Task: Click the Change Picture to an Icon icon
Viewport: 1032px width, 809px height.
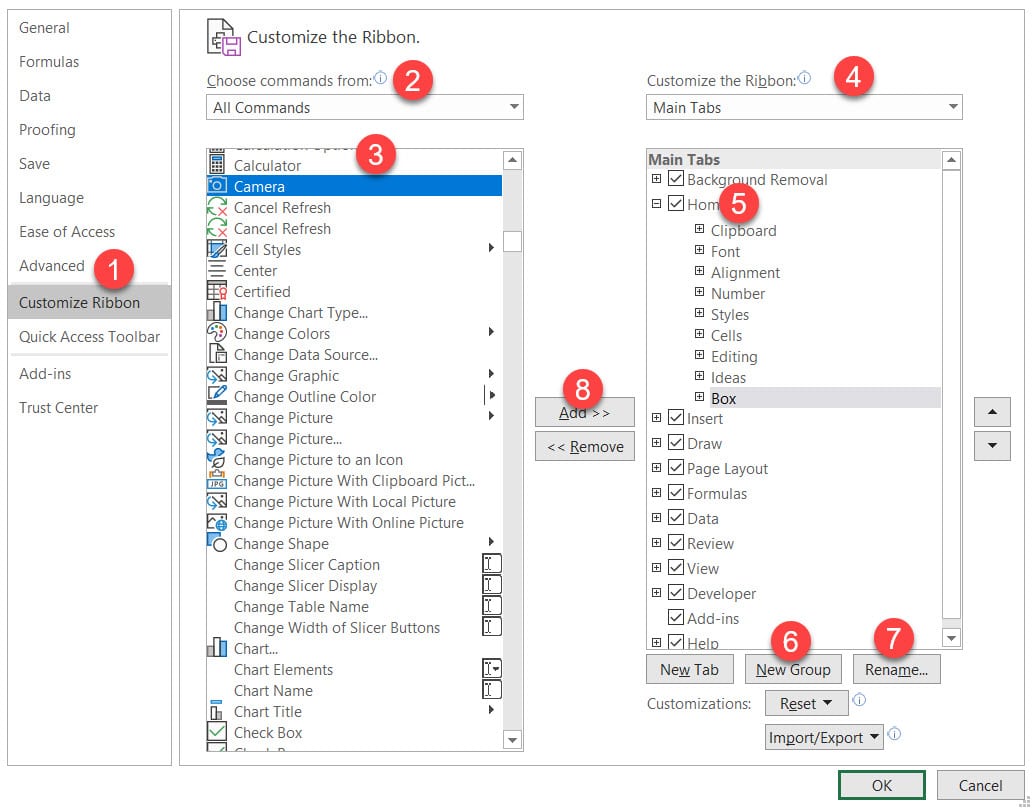Action: (x=217, y=459)
